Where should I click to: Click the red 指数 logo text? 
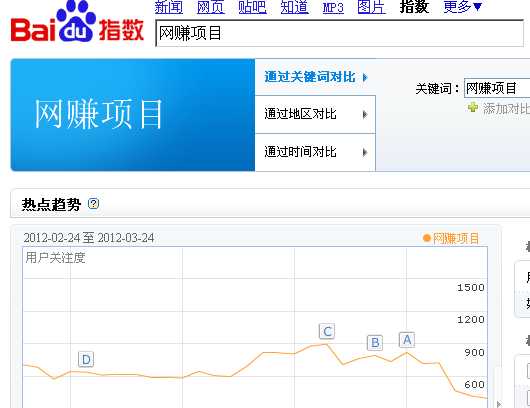click(121, 30)
